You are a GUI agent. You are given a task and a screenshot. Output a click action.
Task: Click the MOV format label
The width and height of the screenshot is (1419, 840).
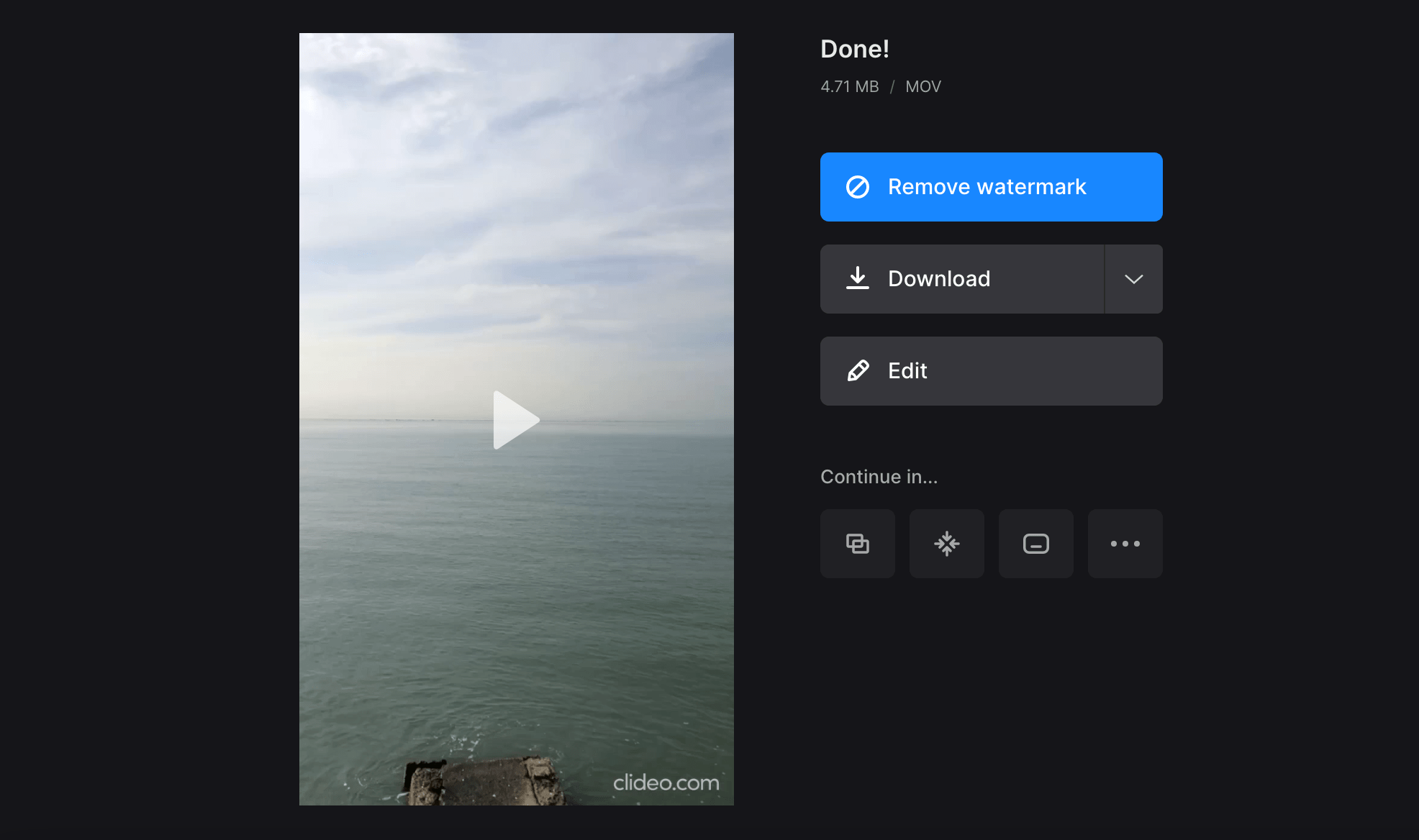point(923,86)
